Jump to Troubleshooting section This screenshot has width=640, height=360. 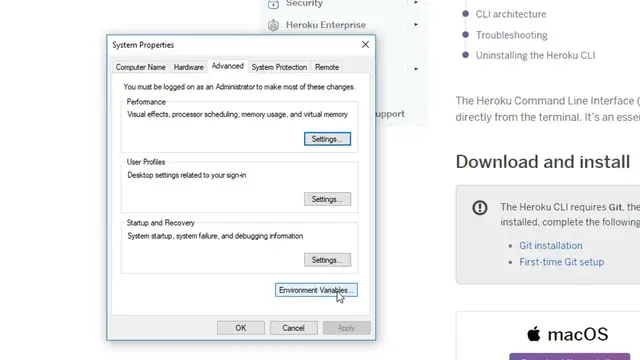coord(511,35)
